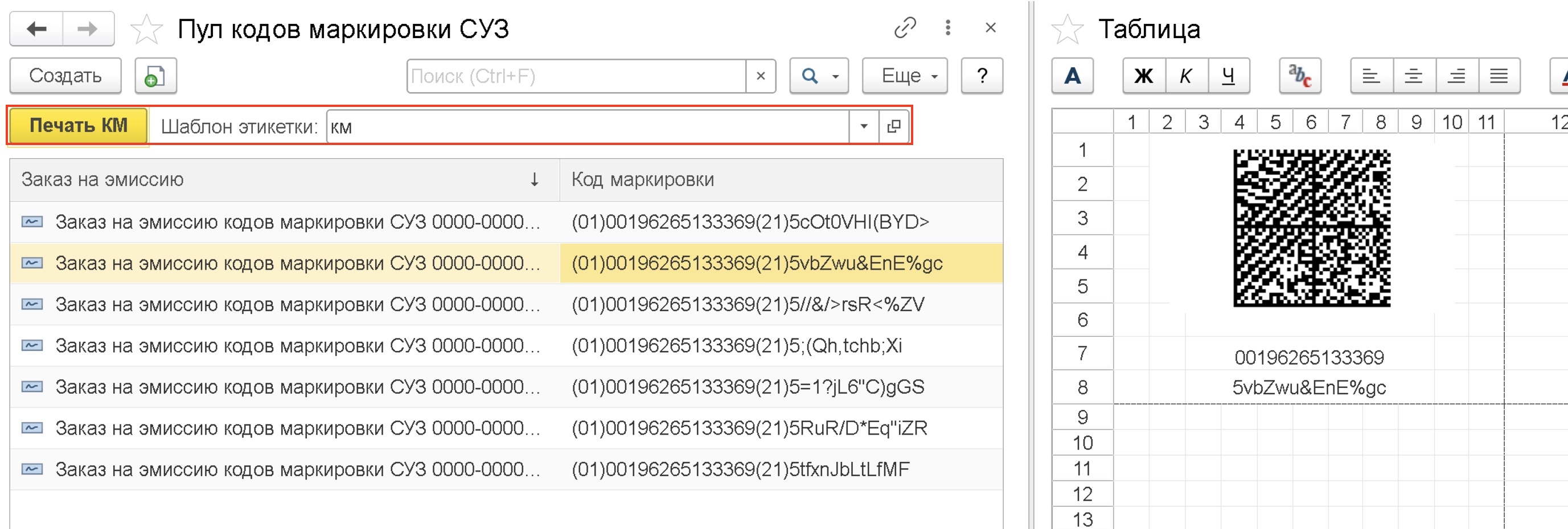Click the select-all corner of the Таблица grid

(1083, 122)
